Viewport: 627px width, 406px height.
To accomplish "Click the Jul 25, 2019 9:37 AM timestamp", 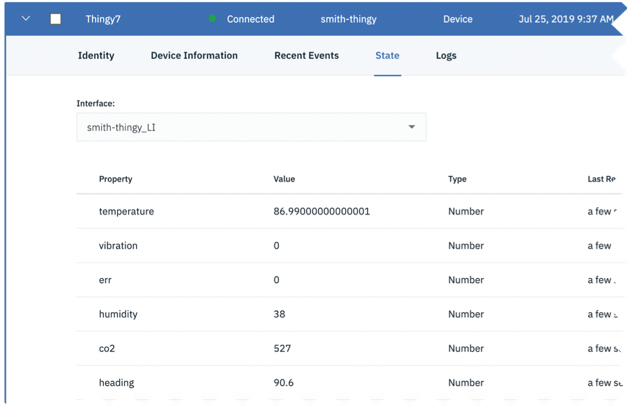I will coord(566,19).
